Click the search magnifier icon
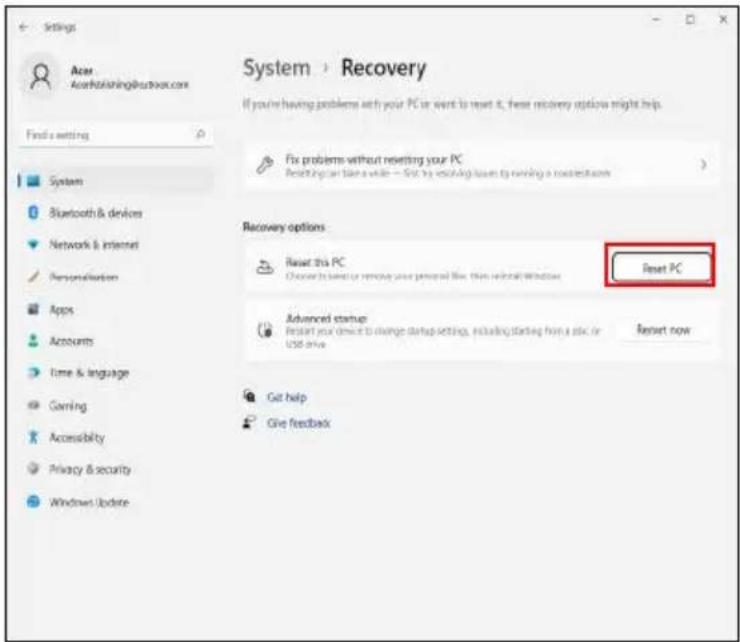740x642 pixels. [201, 135]
